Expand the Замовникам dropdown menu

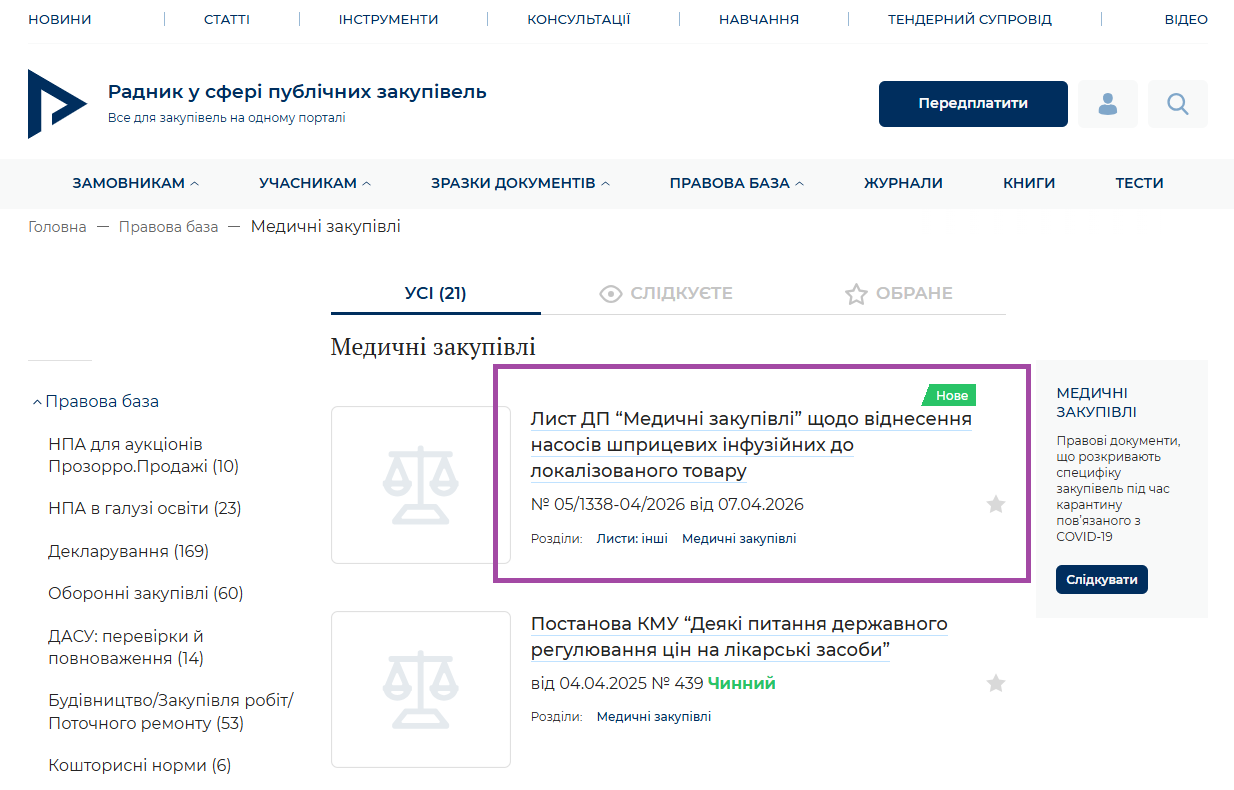(x=135, y=183)
